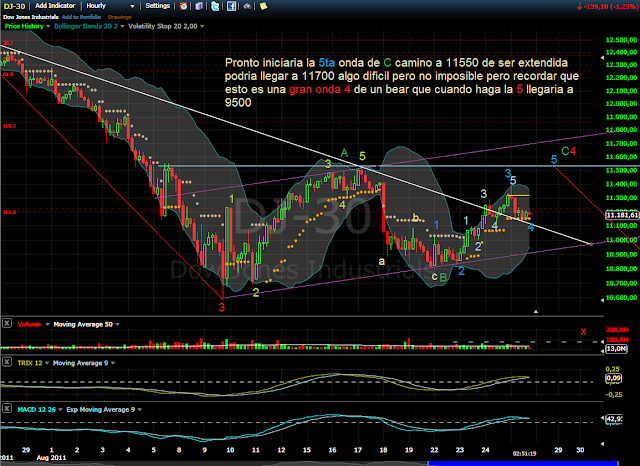Image resolution: width=640 pixels, height=466 pixels.
Task: Click the Add Indicator button
Action: [x=55, y=6]
